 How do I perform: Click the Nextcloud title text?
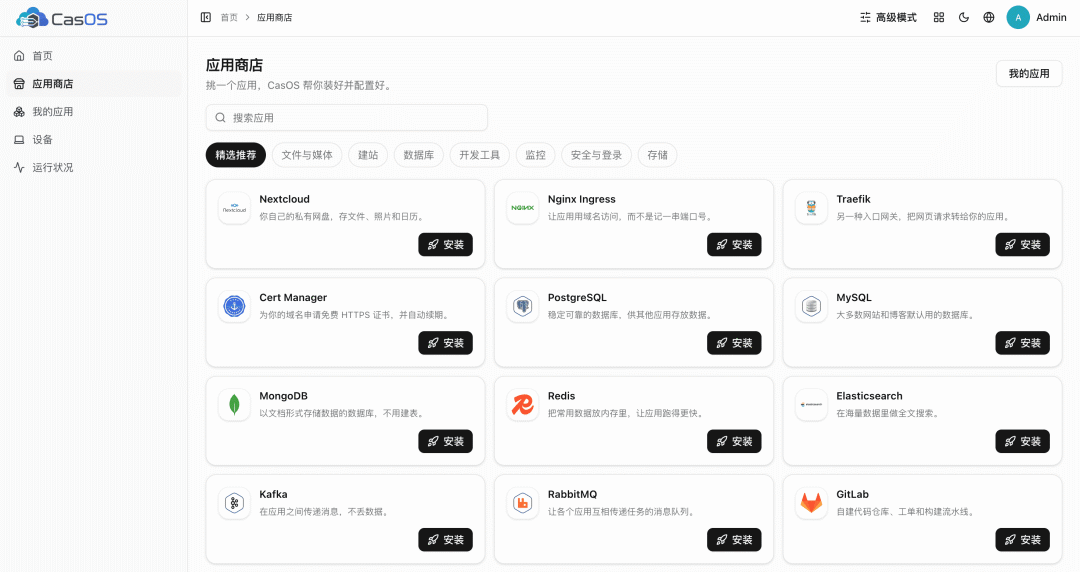284,199
